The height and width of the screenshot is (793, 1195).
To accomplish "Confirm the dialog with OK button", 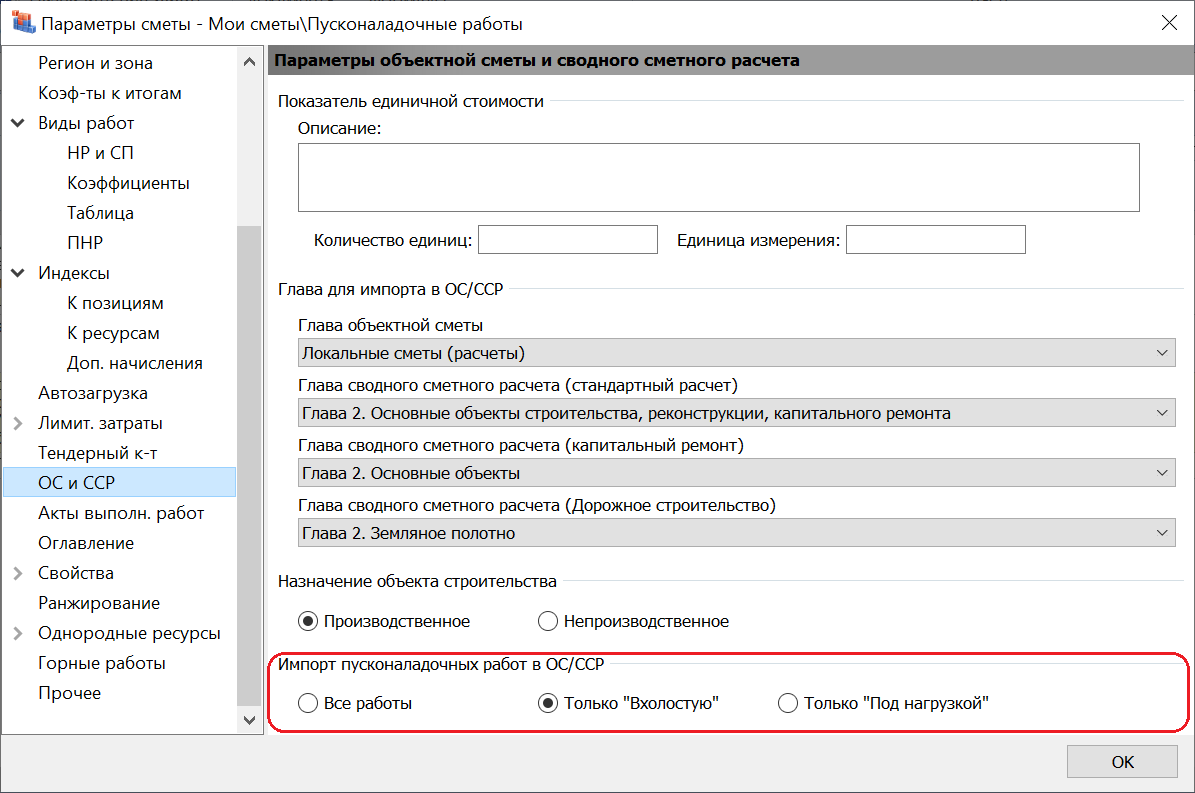I will pos(1122,762).
